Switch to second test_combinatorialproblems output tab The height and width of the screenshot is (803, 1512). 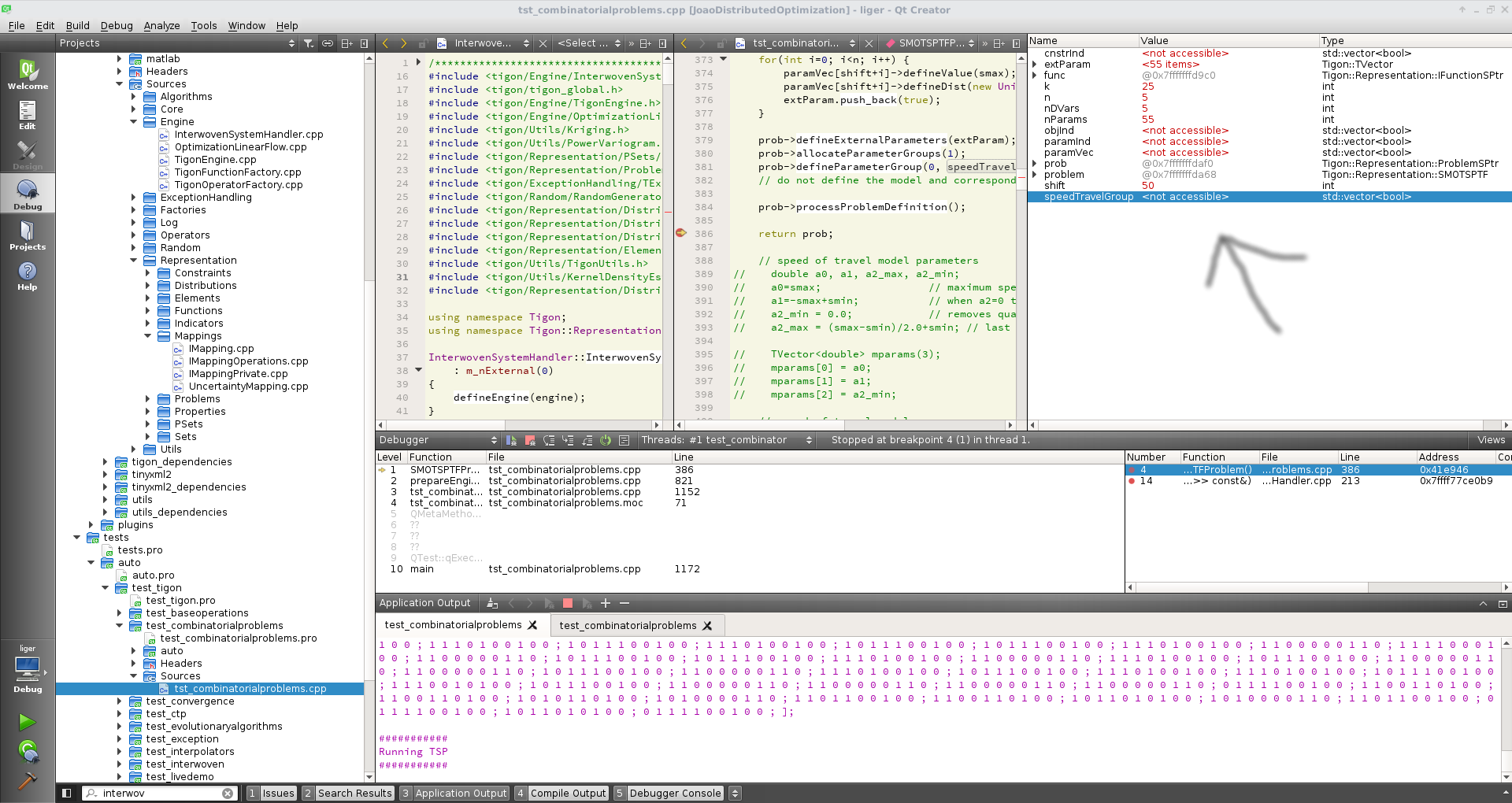pyautogui.click(x=636, y=625)
